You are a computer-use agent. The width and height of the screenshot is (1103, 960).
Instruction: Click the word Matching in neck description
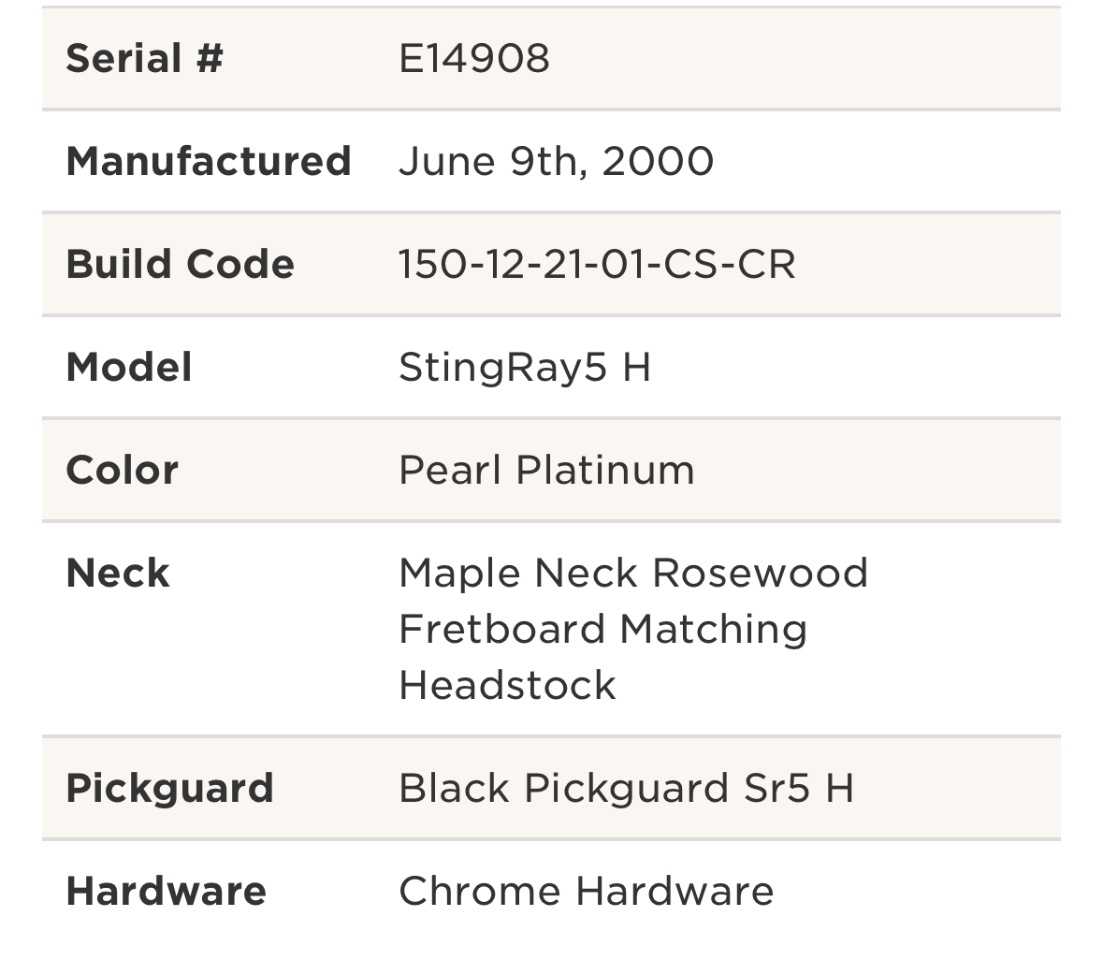(x=713, y=630)
